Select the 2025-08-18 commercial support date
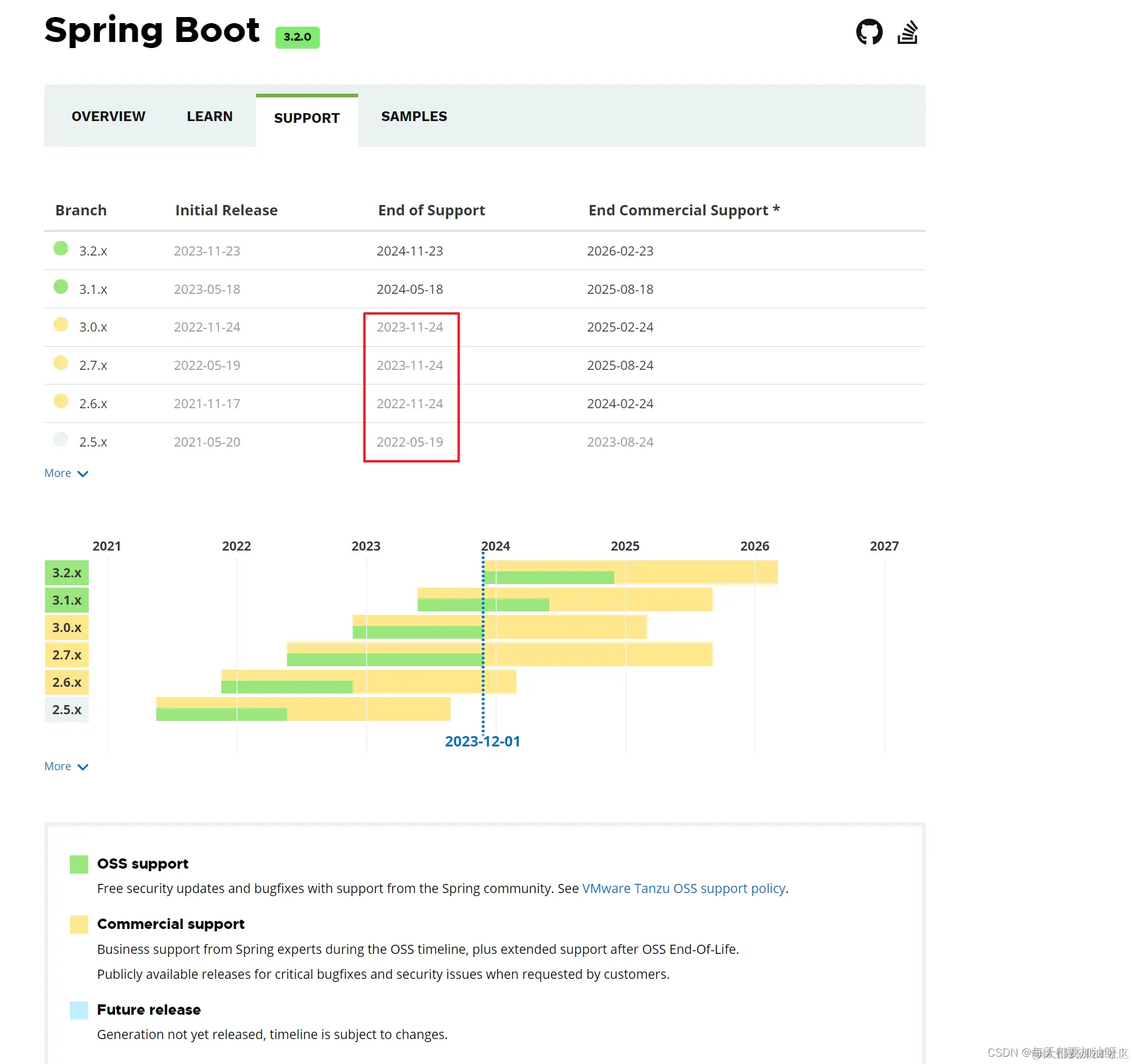This screenshot has height=1064, width=1133. [x=620, y=289]
